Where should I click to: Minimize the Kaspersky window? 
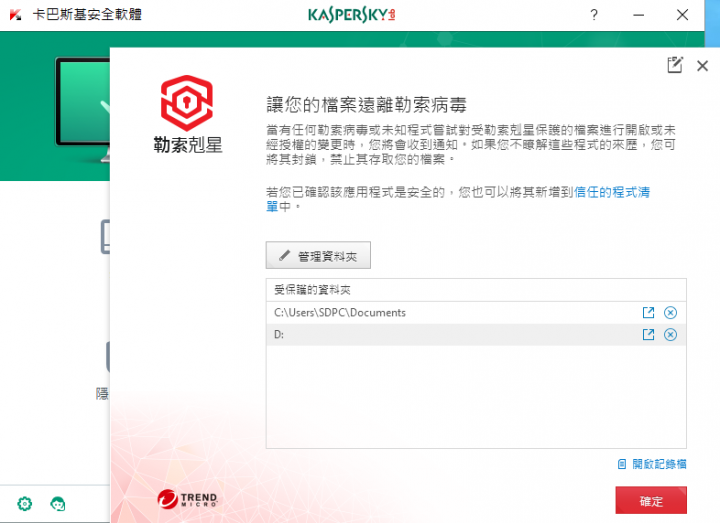pyautogui.click(x=638, y=15)
